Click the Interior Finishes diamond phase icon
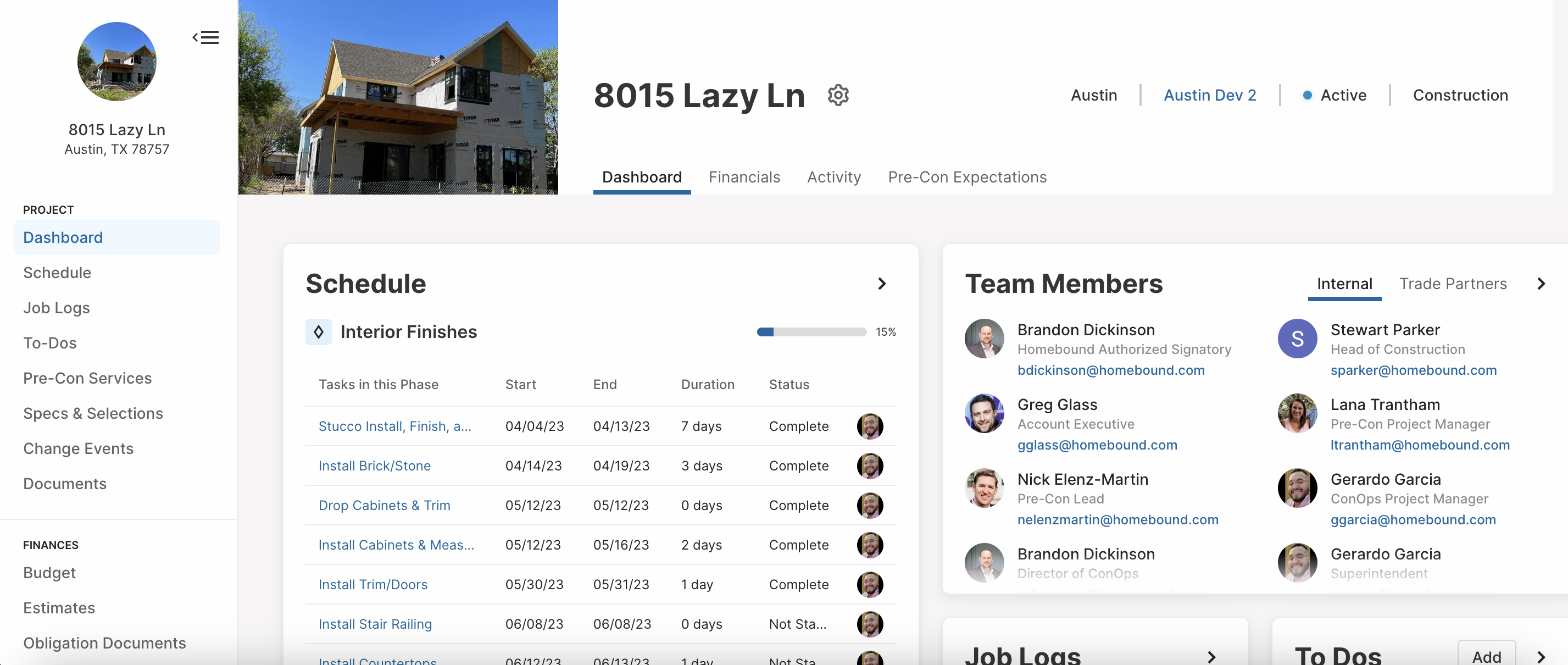This screenshot has width=1568, height=665. click(x=318, y=332)
